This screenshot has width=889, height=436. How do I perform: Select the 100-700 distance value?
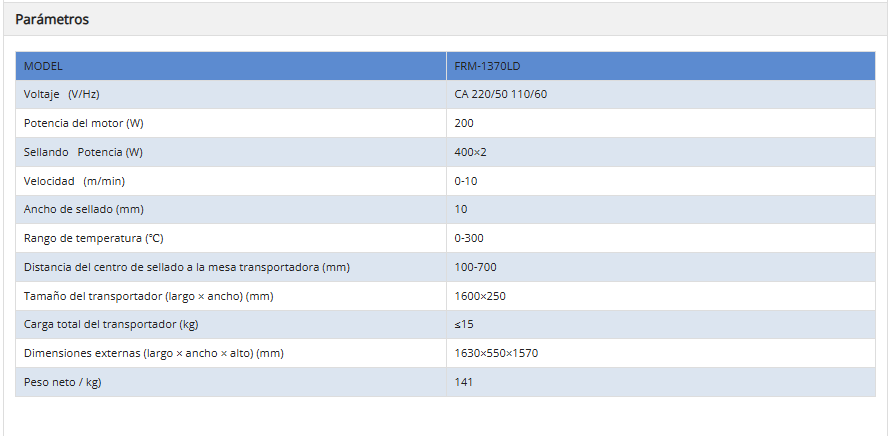click(475, 267)
